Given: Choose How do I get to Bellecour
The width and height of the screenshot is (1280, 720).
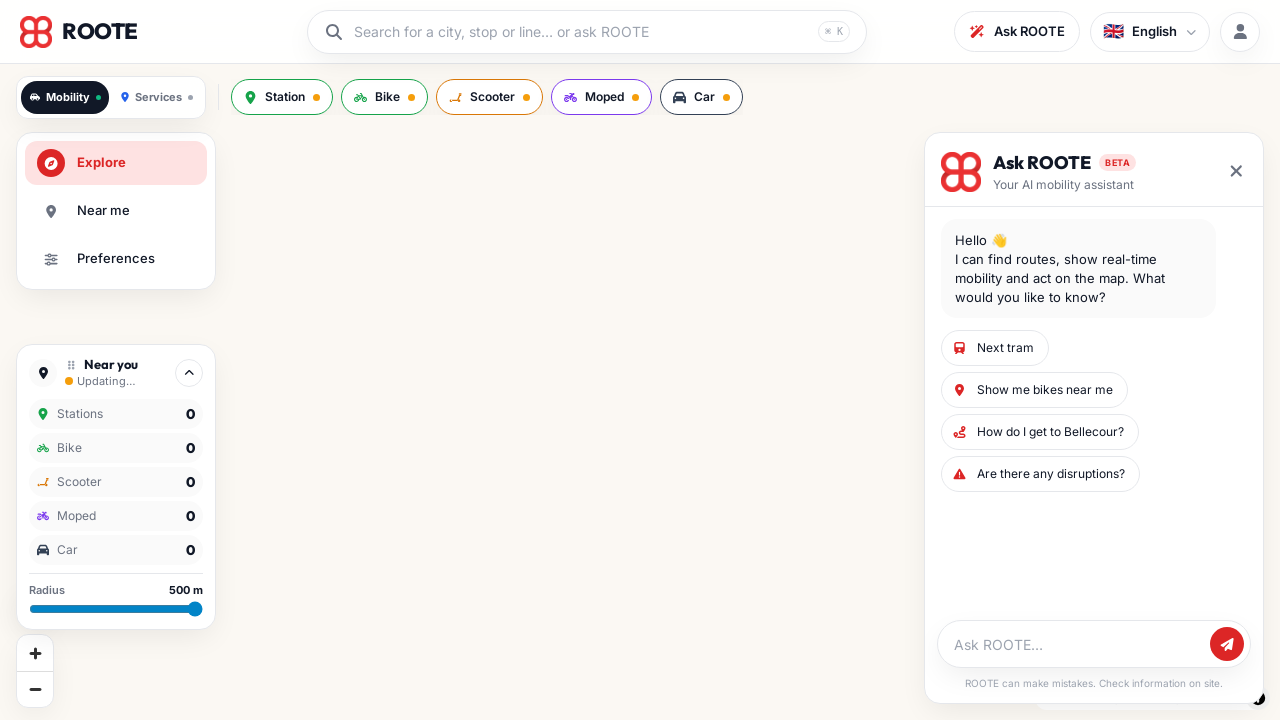Looking at the screenshot, I should pyautogui.click(x=1040, y=432).
